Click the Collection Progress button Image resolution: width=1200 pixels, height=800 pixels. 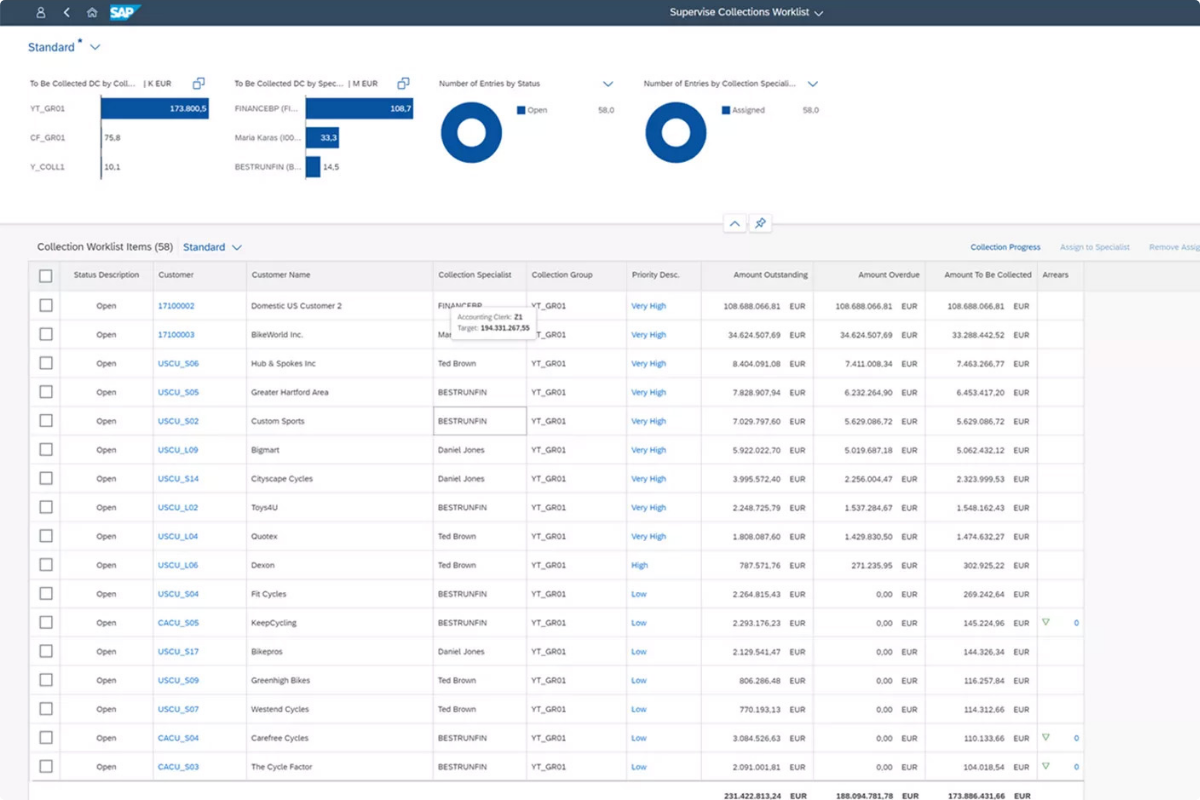point(1005,247)
